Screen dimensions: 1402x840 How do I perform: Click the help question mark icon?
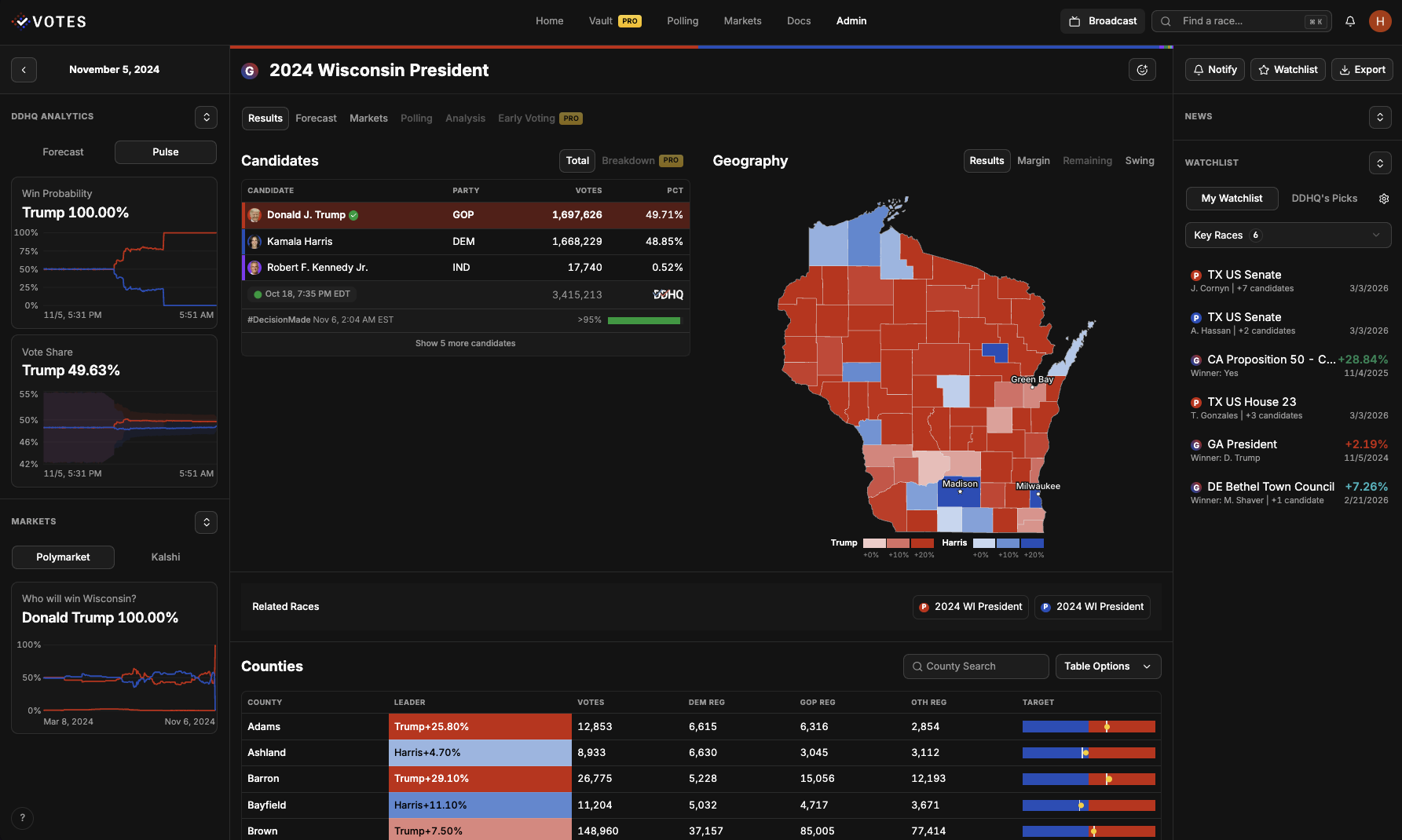tap(22, 817)
